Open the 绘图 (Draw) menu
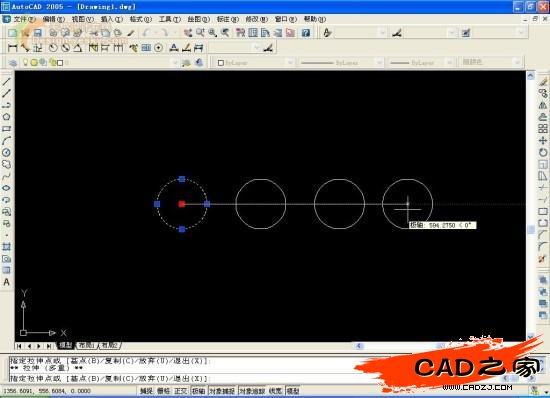Viewport: 550px width, 398px height. tap(198, 19)
